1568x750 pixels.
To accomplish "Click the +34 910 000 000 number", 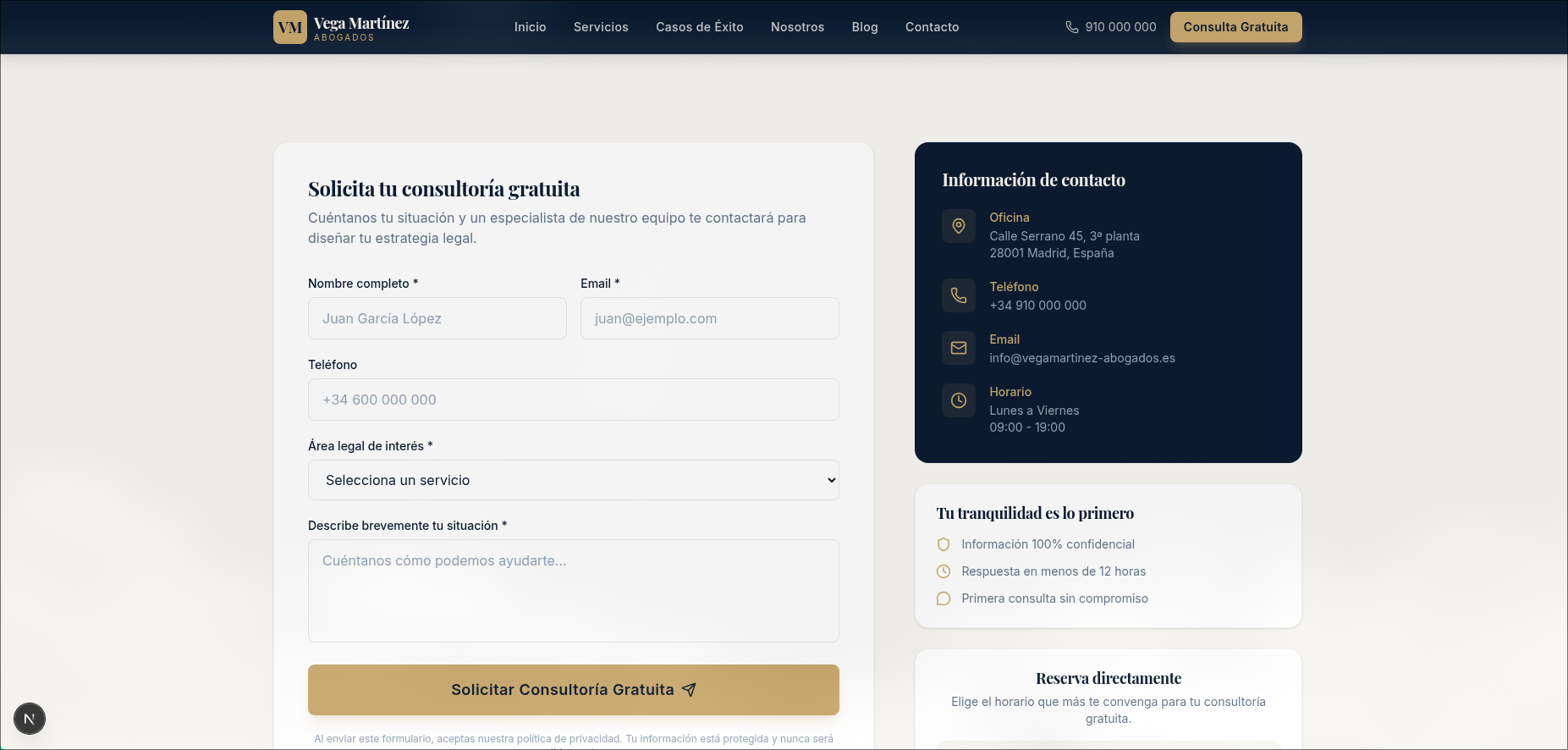I will coord(1038,306).
